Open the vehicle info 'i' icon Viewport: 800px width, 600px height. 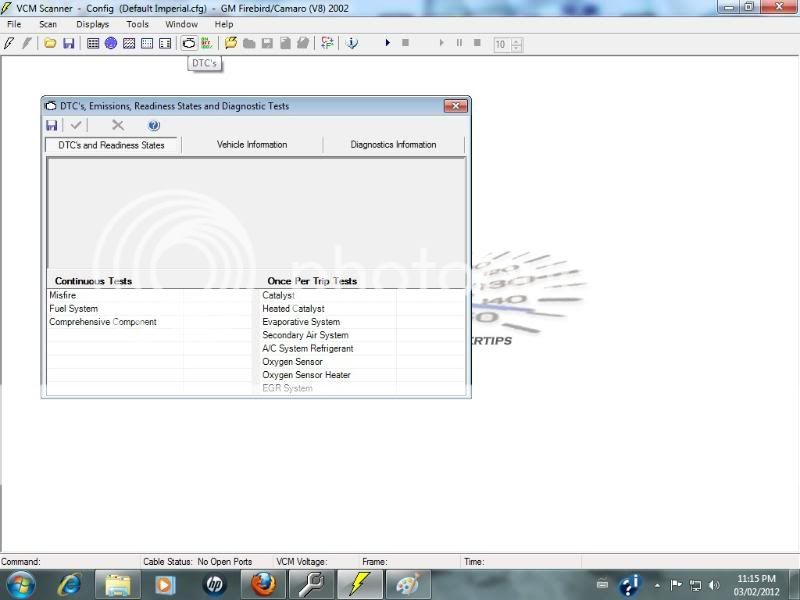coord(352,43)
